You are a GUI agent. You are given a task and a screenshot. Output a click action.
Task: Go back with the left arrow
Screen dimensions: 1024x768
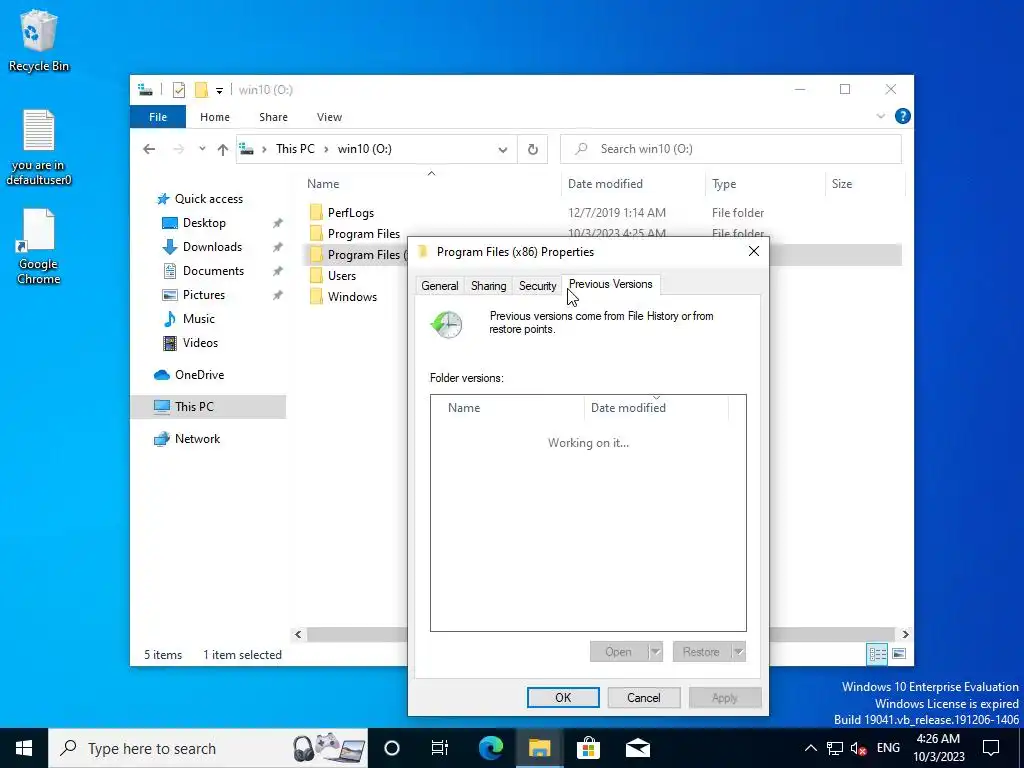click(149, 149)
